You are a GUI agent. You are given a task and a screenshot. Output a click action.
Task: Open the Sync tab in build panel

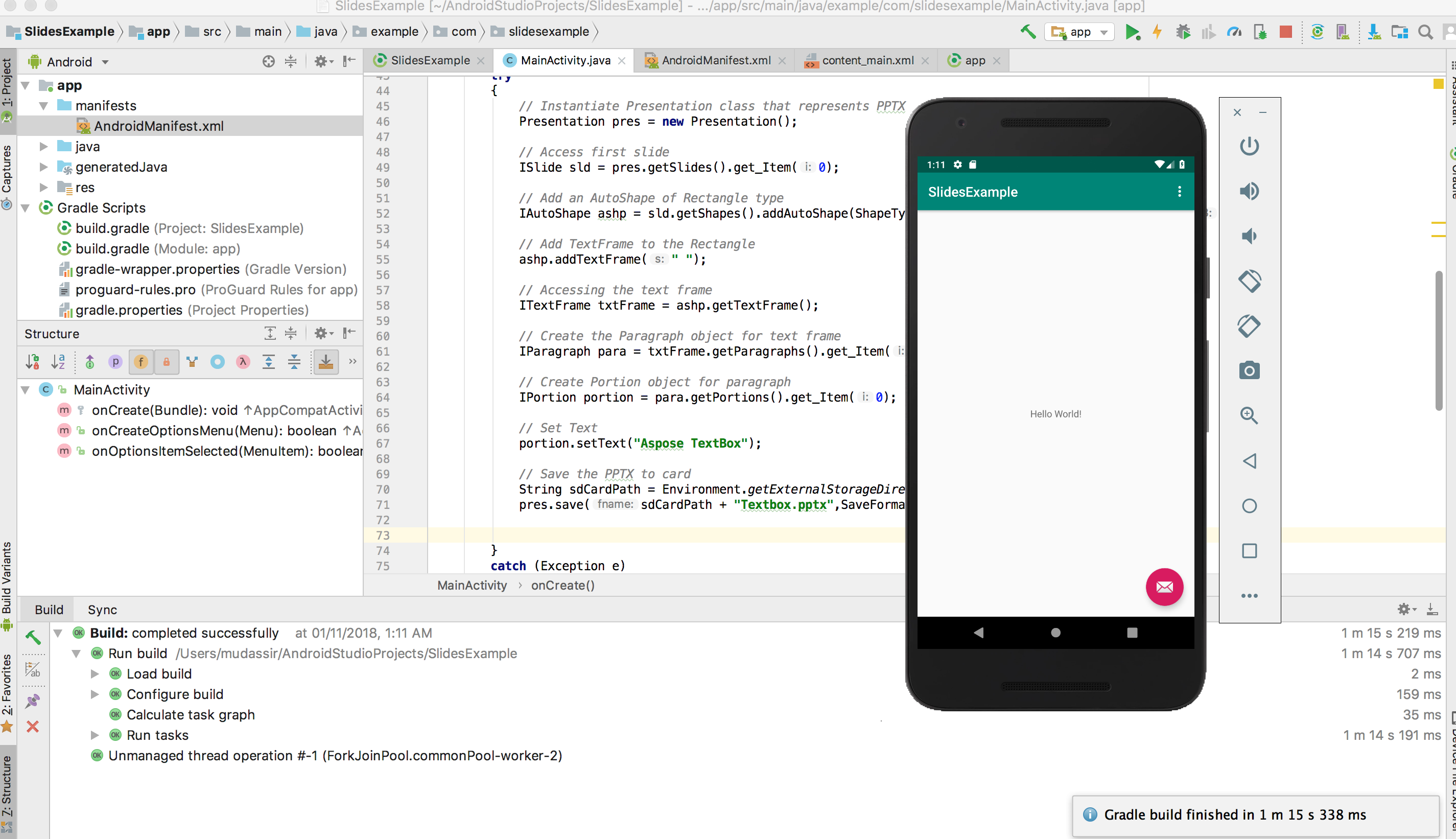tap(102, 610)
